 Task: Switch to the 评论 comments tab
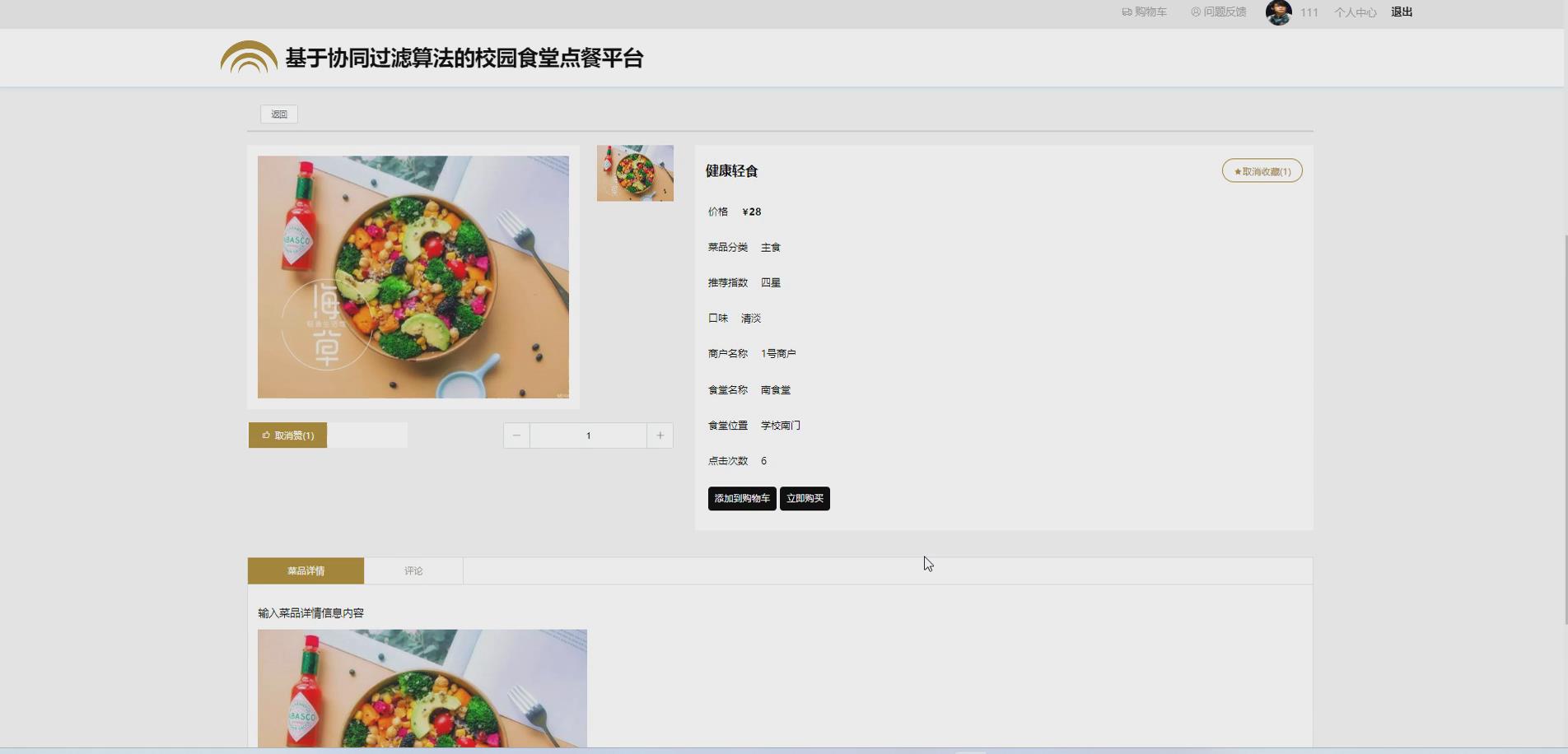pyautogui.click(x=413, y=570)
